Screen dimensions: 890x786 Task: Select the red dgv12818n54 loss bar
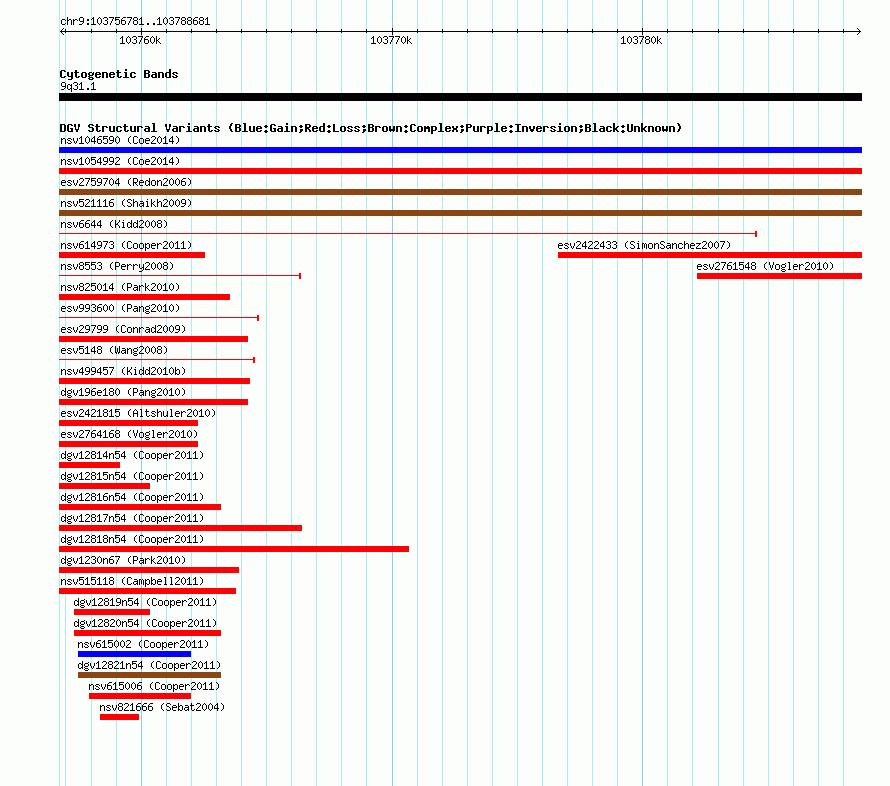[234, 549]
